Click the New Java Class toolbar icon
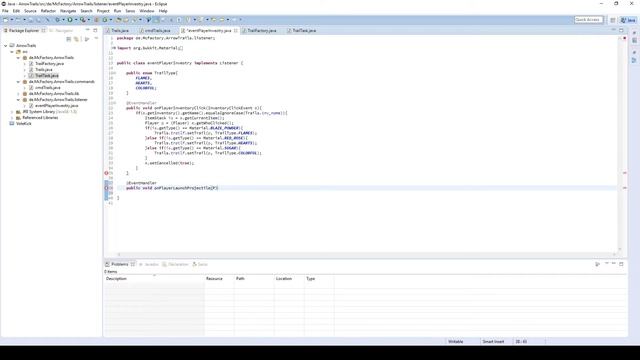The width and height of the screenshot is (640, 360). coord(105,20)
